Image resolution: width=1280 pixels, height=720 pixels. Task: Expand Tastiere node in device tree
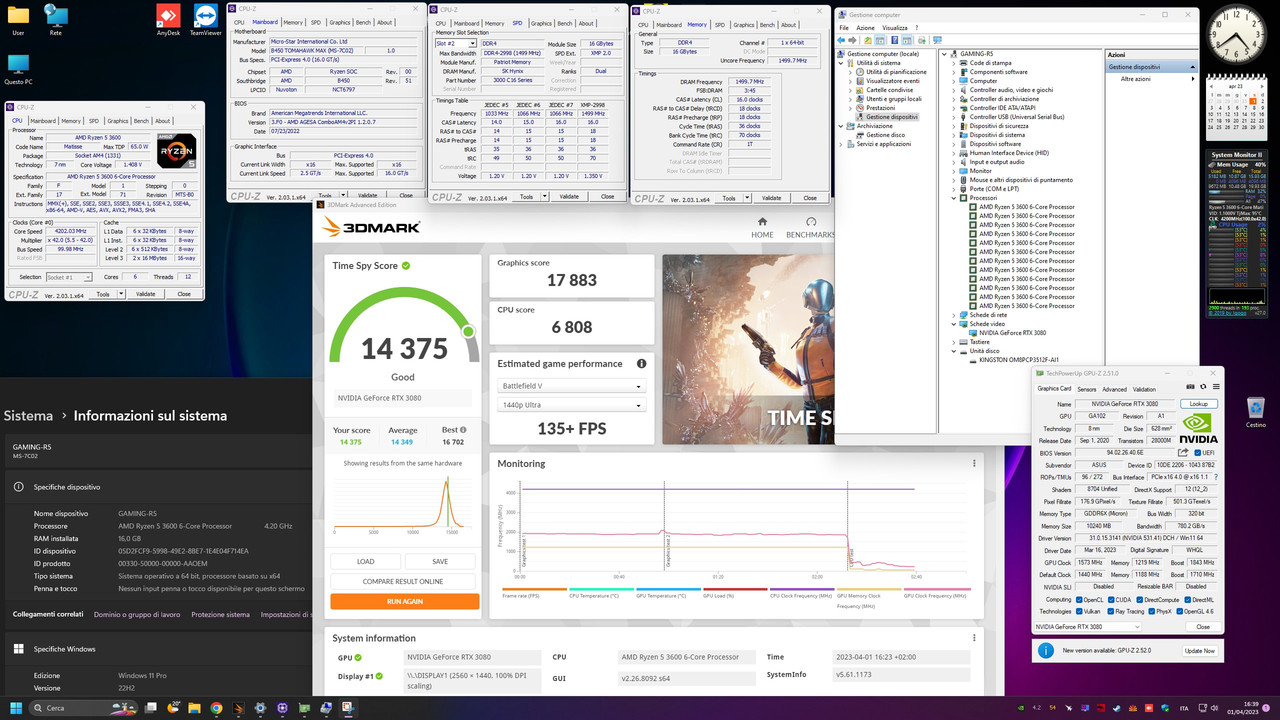954,342
